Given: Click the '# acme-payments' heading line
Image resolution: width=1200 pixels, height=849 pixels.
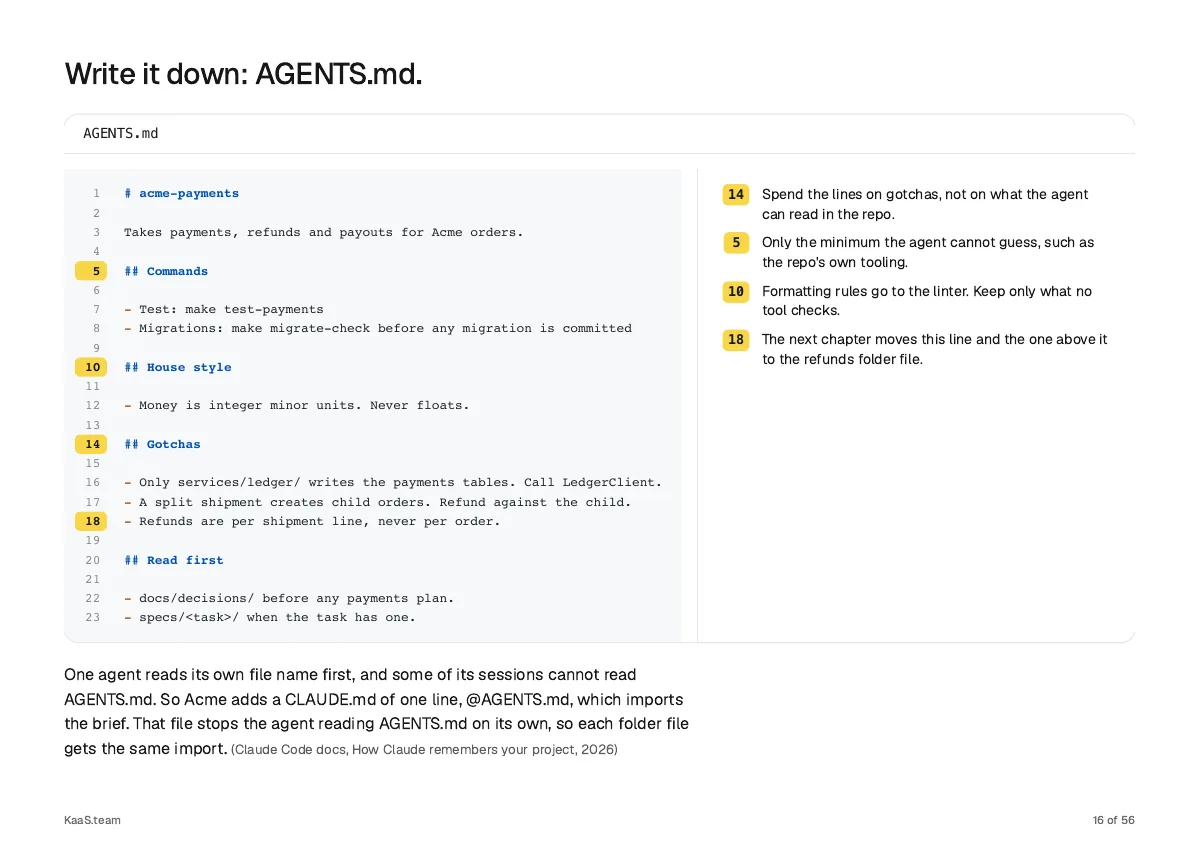Looking at the screenshot, I should tap(181, 194).
